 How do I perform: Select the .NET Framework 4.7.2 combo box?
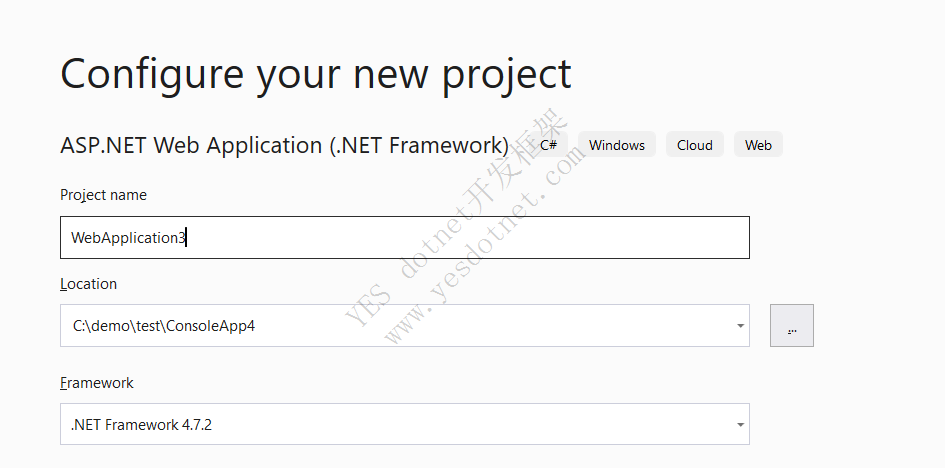coord(404,424)
